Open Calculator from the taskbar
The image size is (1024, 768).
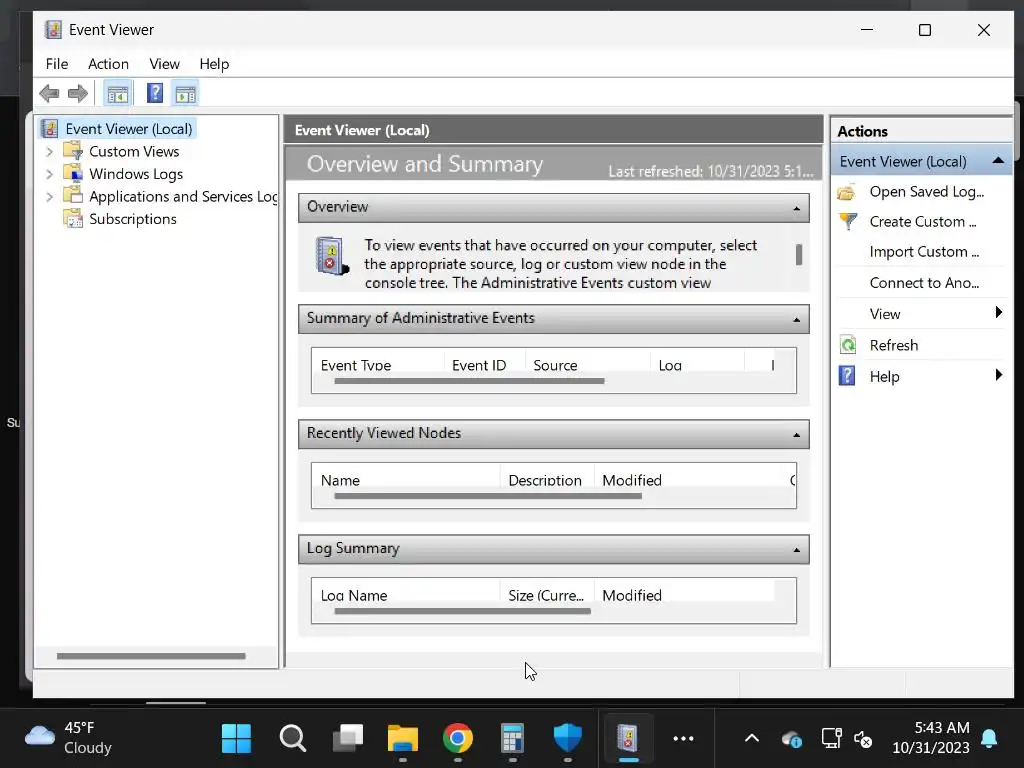click(x=513, y=739)
